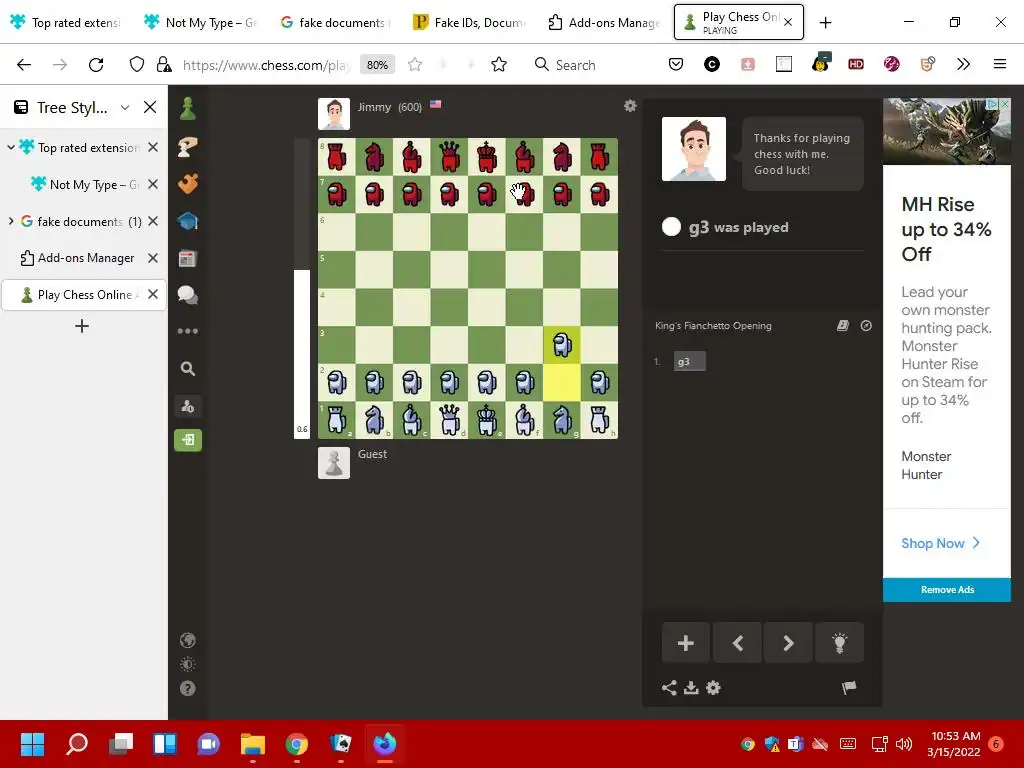Open the Firefox hamburger menu
Viewport: 1024px width, 768px height.
coord(1000,65)
